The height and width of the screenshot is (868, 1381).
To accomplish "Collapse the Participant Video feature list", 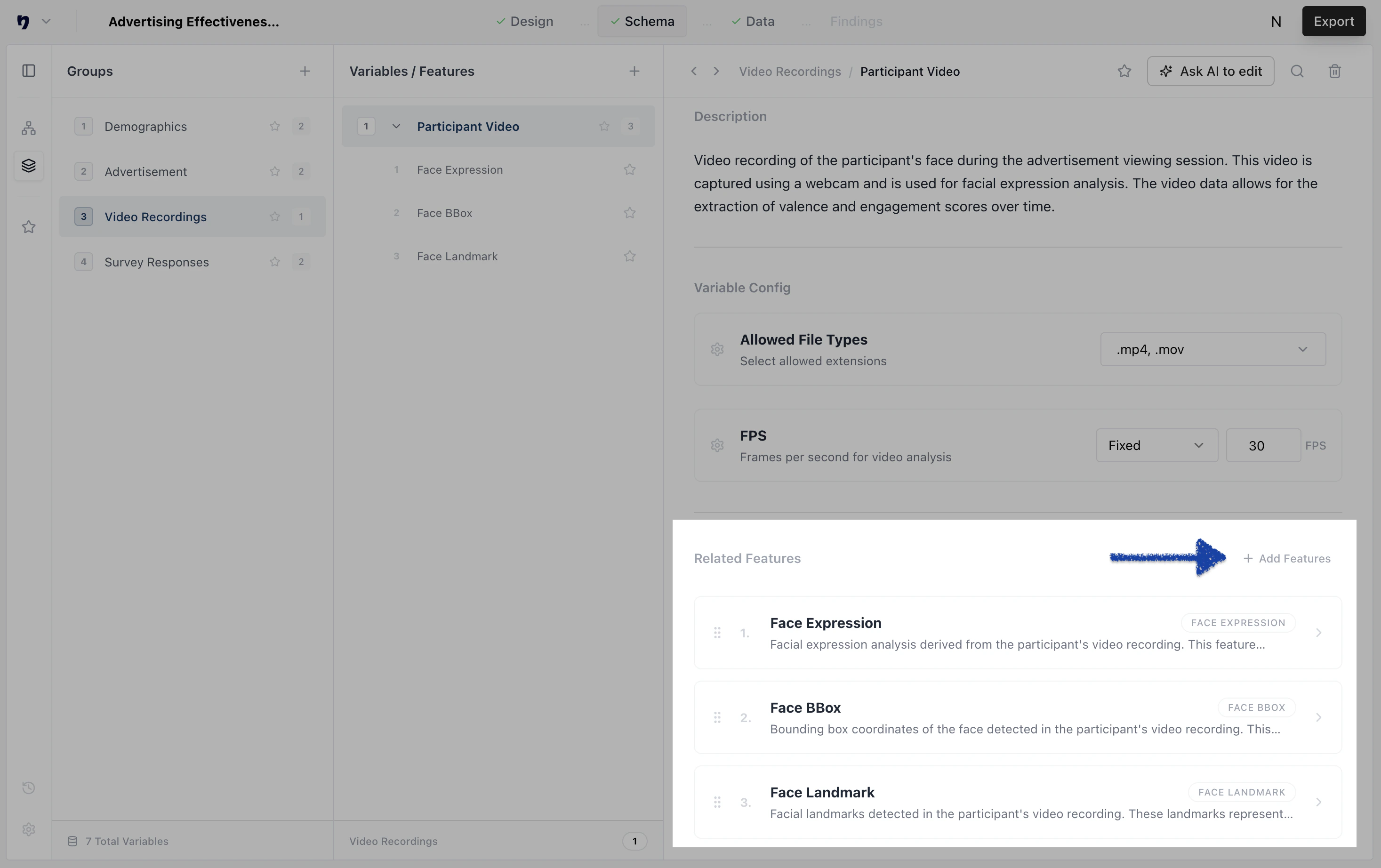I will pyautogui.click(x=396, y=126).
